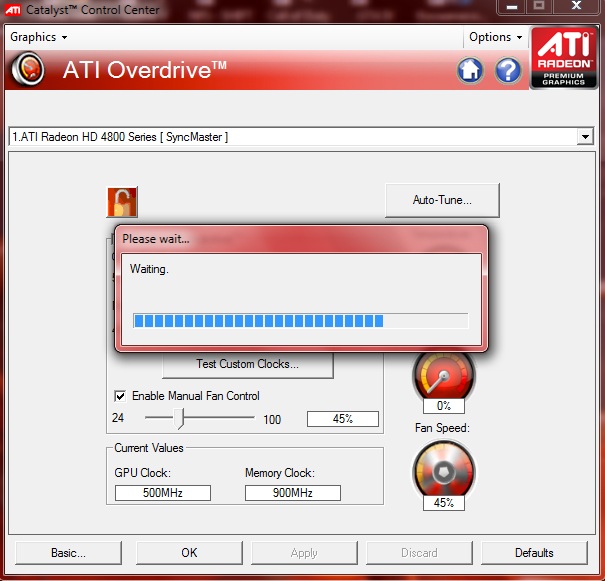Click the 'Current Values' group label
Screen dimensions: 605x581
click(149, 448)
